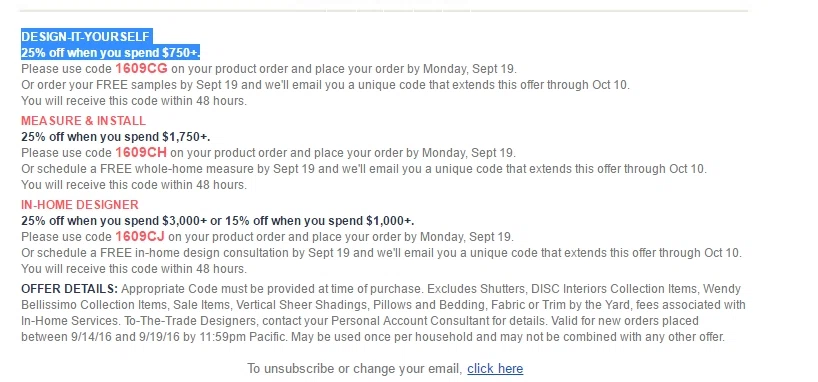This screenshot has width=818, height=382.
Task: Click the promo code 1609CG
Action: pyautogui.click(x=141, y=69)
